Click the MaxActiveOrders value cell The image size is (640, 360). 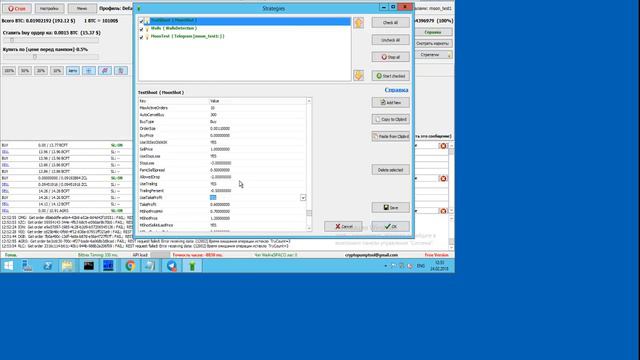pyautogui.click(x=257, y=108)
